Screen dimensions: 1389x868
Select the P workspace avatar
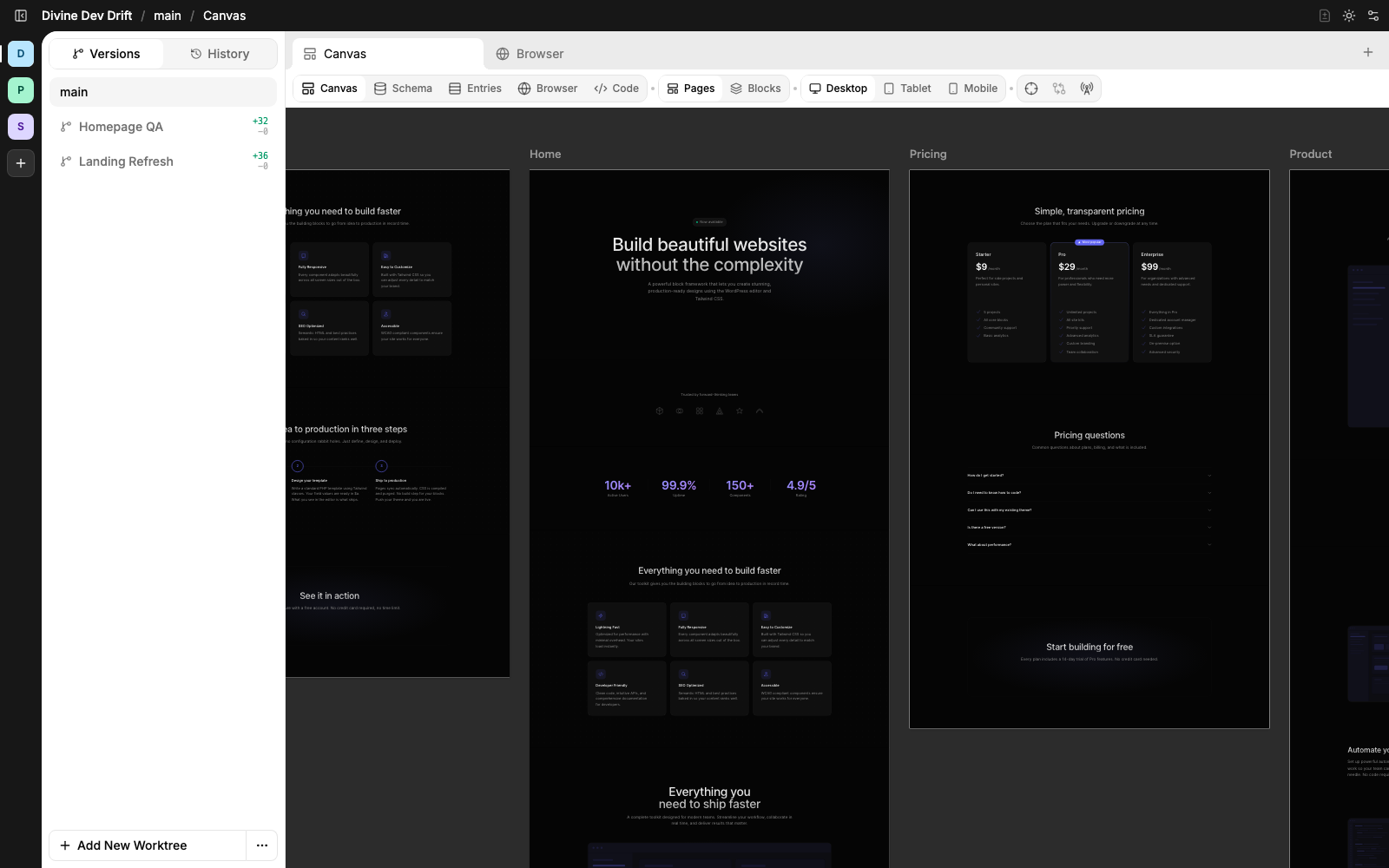(21, 90)
